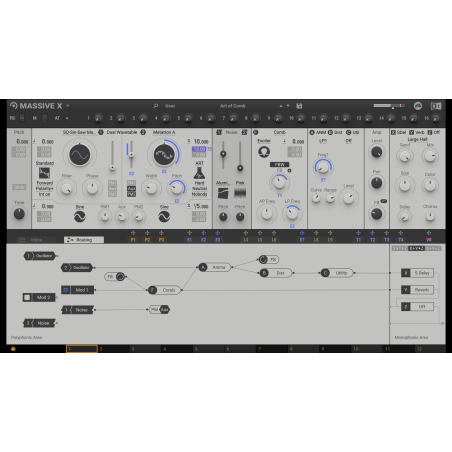Image resolution: width=452 pixels, height=452 pixels.
Task: Grab the L4 modulation crosshair handle
Action: pos(246,233)
